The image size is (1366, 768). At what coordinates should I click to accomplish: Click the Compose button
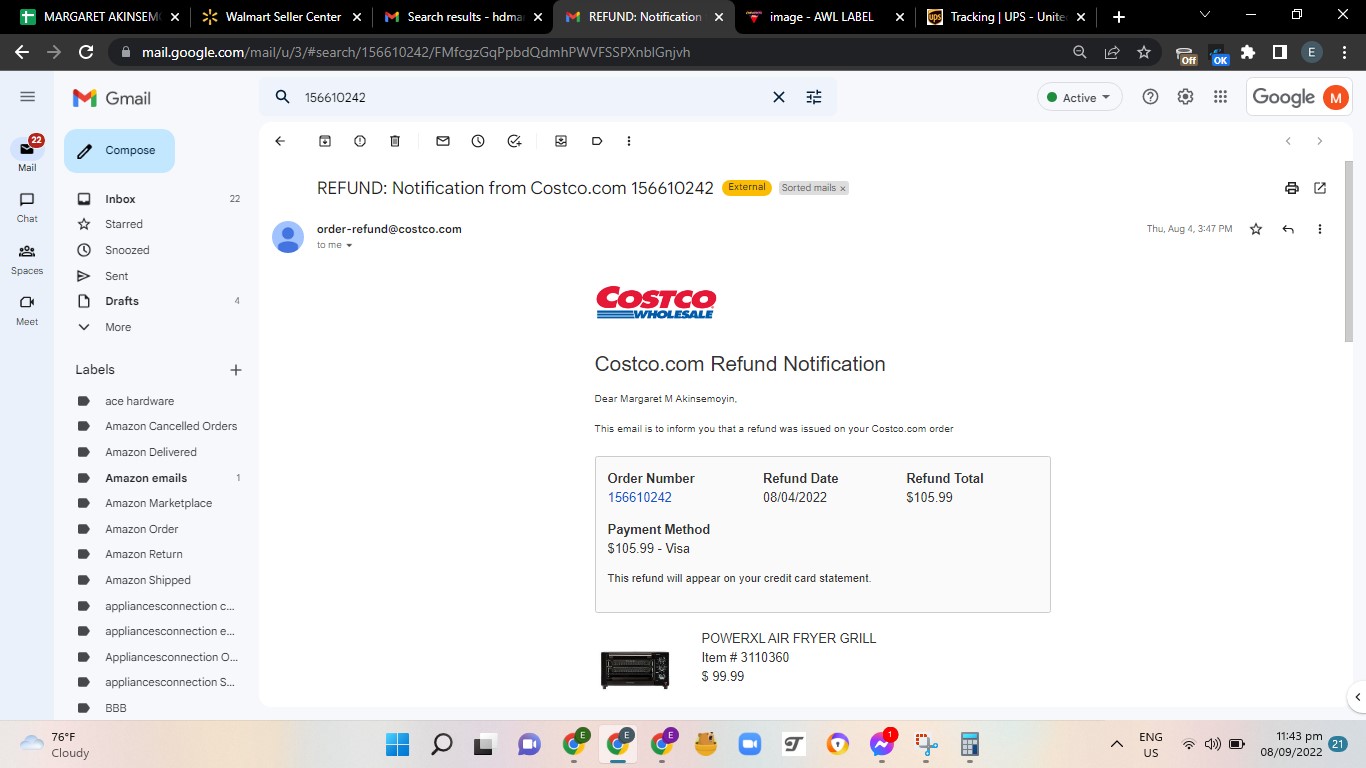click(119, 151)
